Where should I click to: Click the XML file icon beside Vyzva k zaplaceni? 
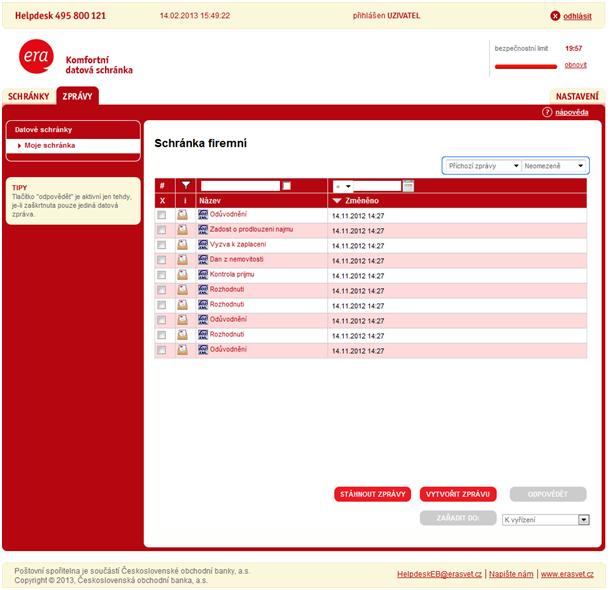[x=203, y=245]
